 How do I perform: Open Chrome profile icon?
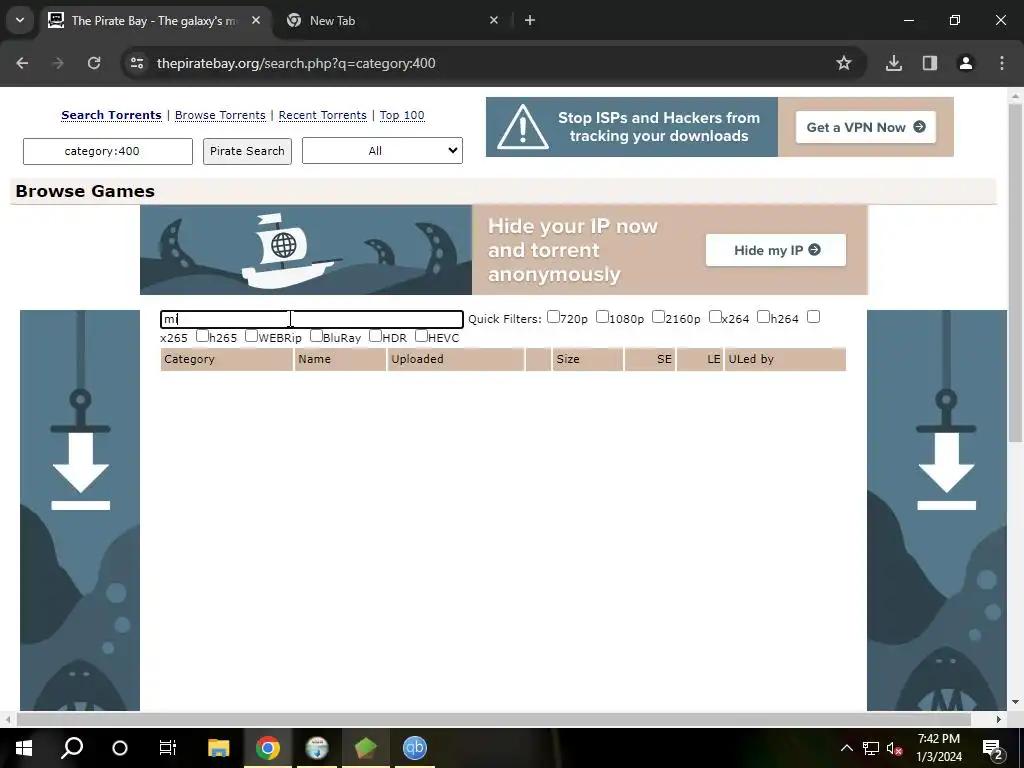tap(966, 63)
